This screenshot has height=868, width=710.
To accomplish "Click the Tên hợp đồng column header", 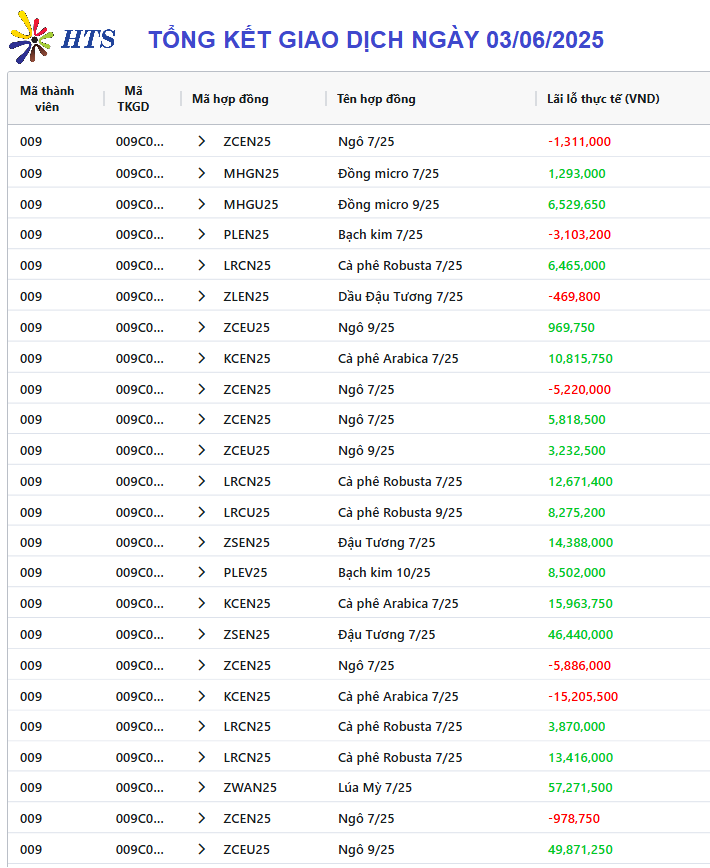I will pyautogui.click(x=376, y=99).
